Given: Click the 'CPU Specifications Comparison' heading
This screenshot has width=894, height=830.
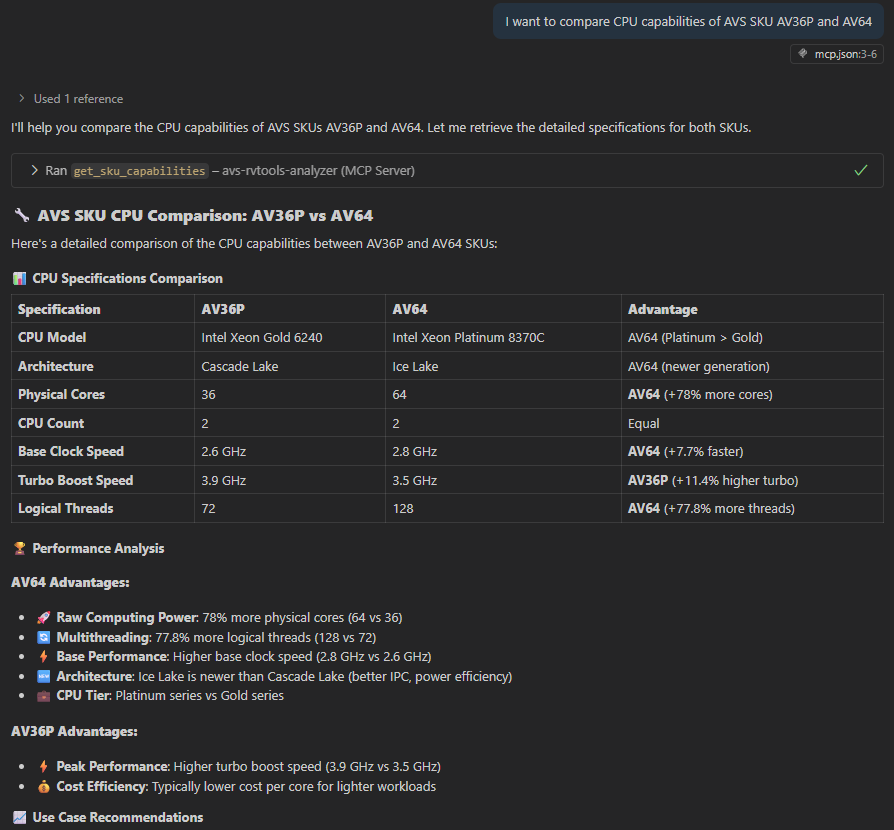Looking at the screenshot, I should pyautogui.click(x=127, y=278).
